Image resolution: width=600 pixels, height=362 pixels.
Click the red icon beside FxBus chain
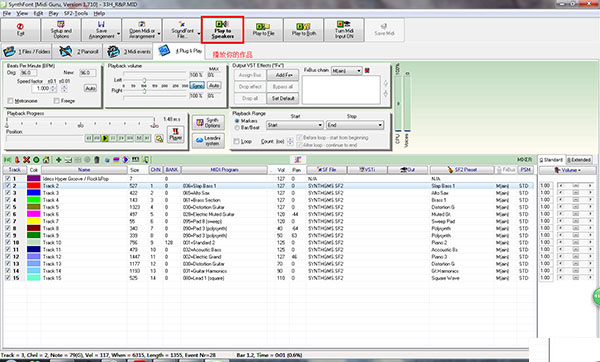[367, 70]
